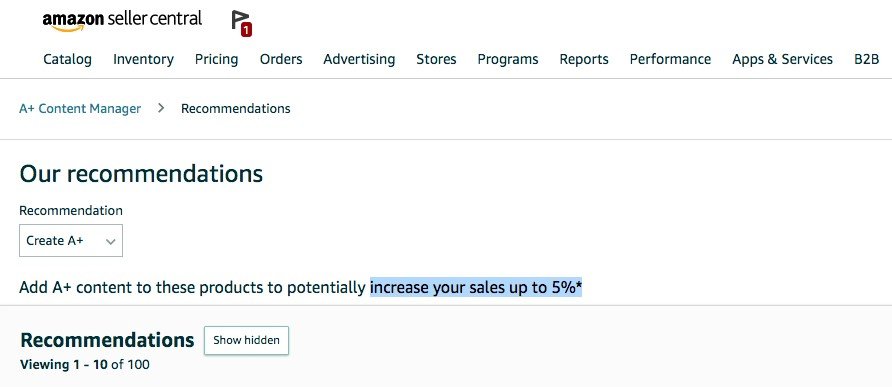Image resolution: width=892 pixels, height=387 pixels.
Task: Click the highlighted increase your sales text
Action: (476, 287)
